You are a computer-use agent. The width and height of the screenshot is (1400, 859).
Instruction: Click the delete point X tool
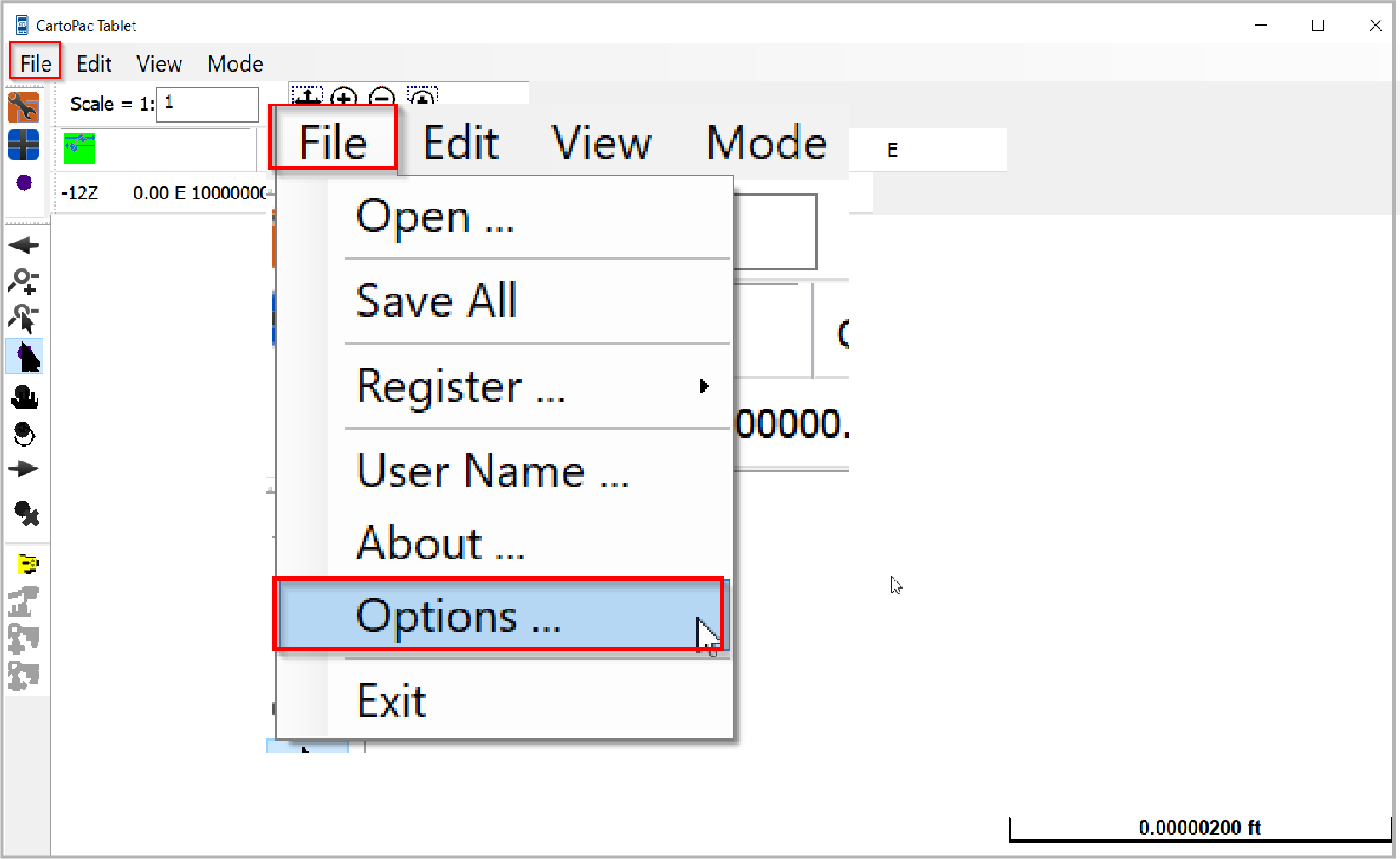click(x=26, y=513)
